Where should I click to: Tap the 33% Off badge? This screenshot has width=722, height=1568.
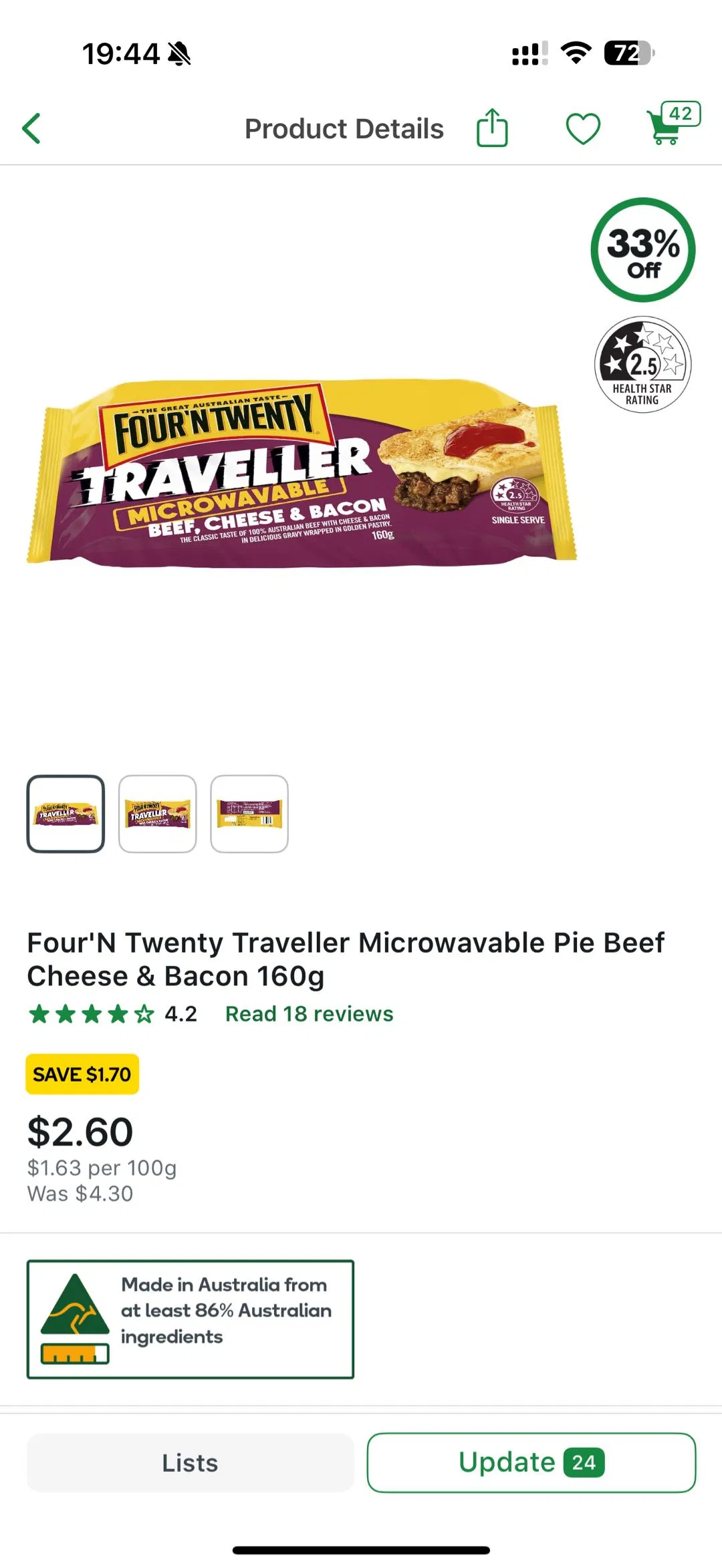click(643, 250)
